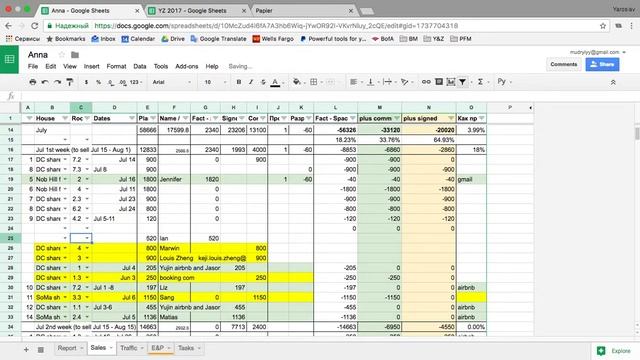Image resolution: width=640 pixels, height=360 pixels.
Task: Open the text color picker
Action: pyautogui.click(x=276, y=82)
